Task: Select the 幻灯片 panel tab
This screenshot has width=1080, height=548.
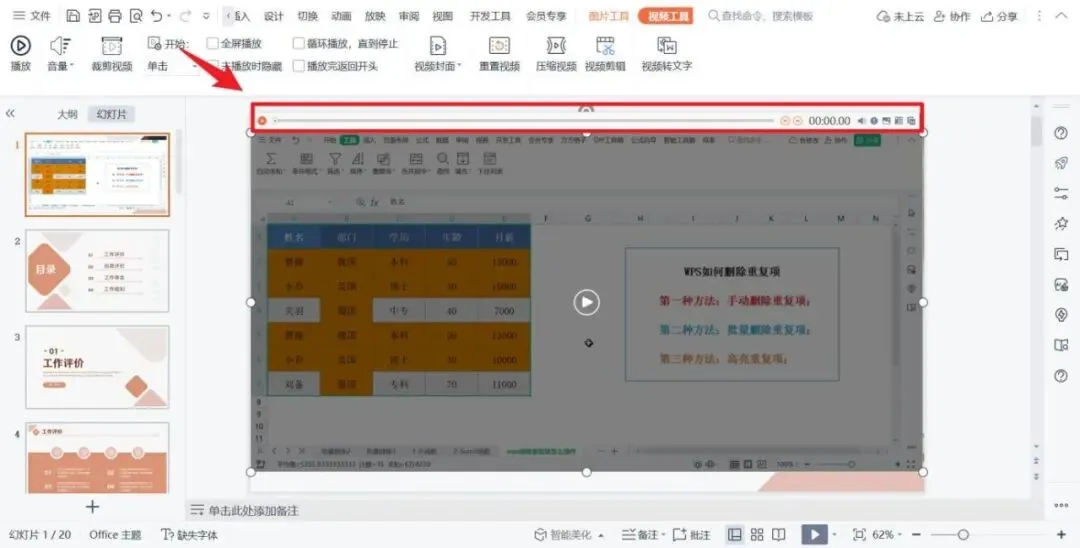Action: coord(112,114)
